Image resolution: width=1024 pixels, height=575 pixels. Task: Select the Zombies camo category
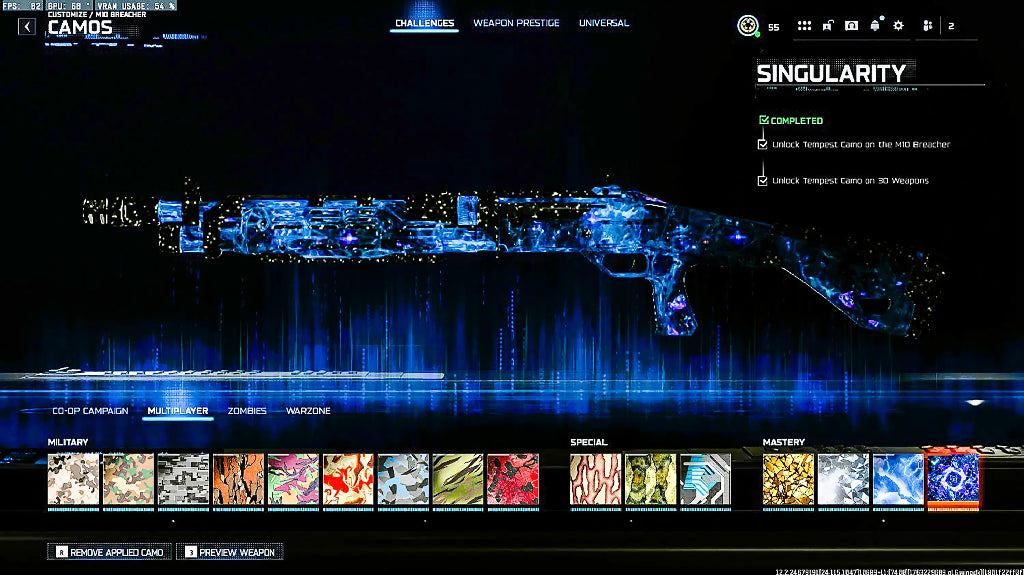pos(247,411)
